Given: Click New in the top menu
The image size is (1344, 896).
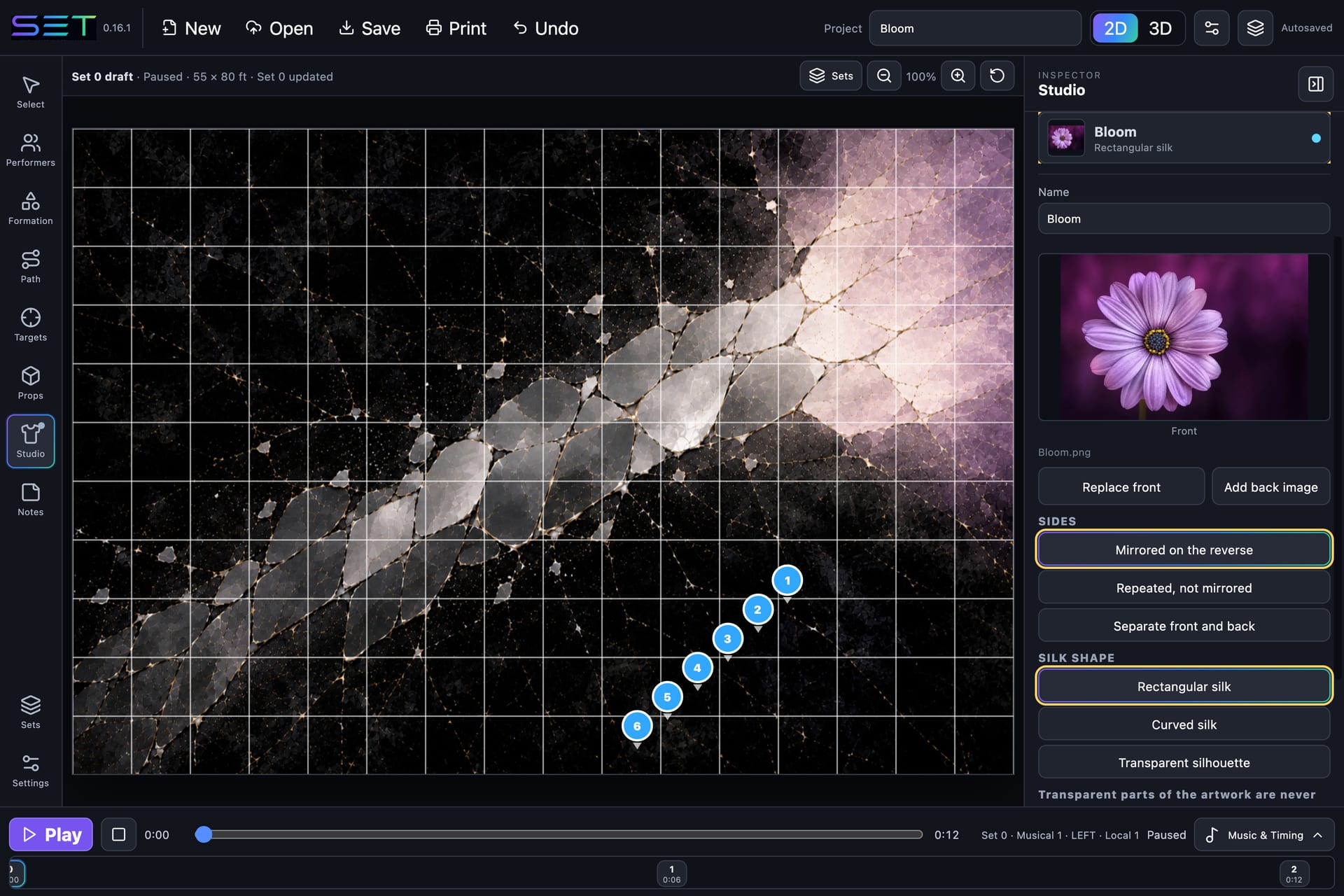Looking at the screenshot, I should [191, 28].
